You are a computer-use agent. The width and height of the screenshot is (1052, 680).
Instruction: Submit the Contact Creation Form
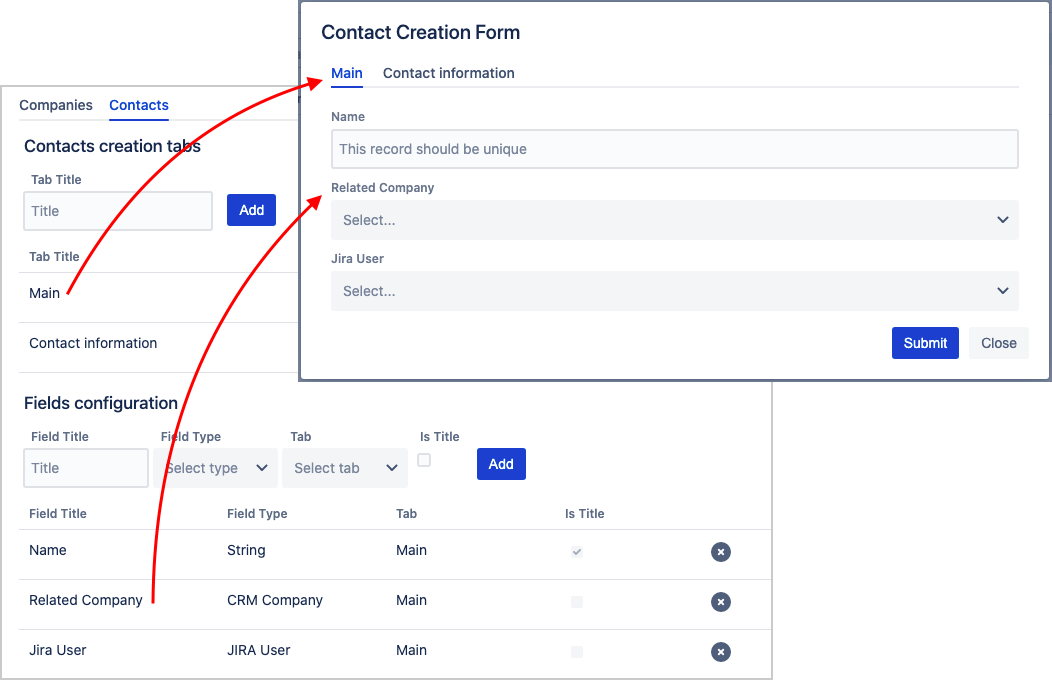click(x=925, y=343)
